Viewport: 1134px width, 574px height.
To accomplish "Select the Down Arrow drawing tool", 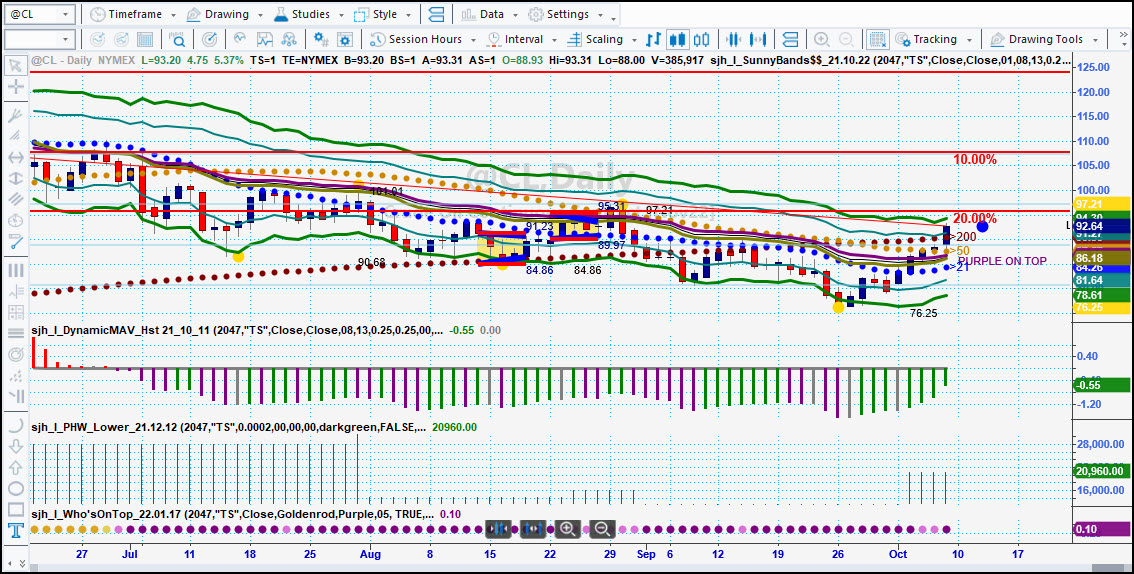I will 14,446.
